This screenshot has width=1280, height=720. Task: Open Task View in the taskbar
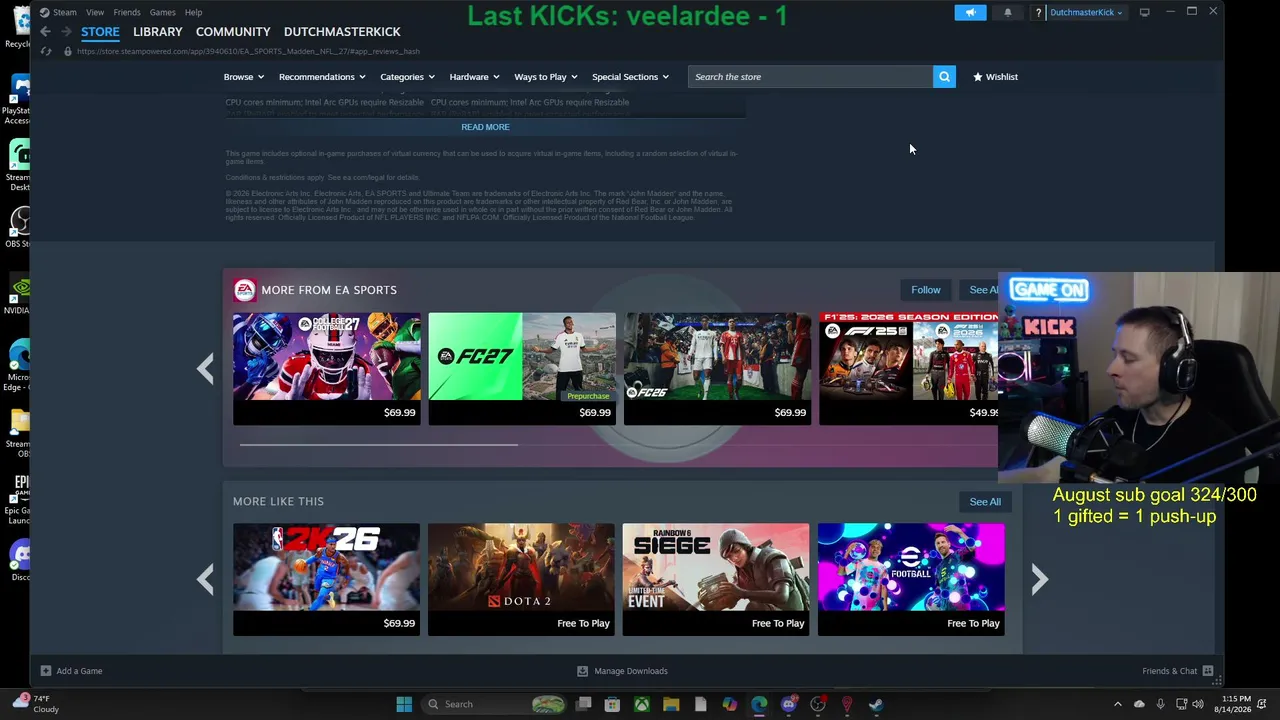(583, 704)
